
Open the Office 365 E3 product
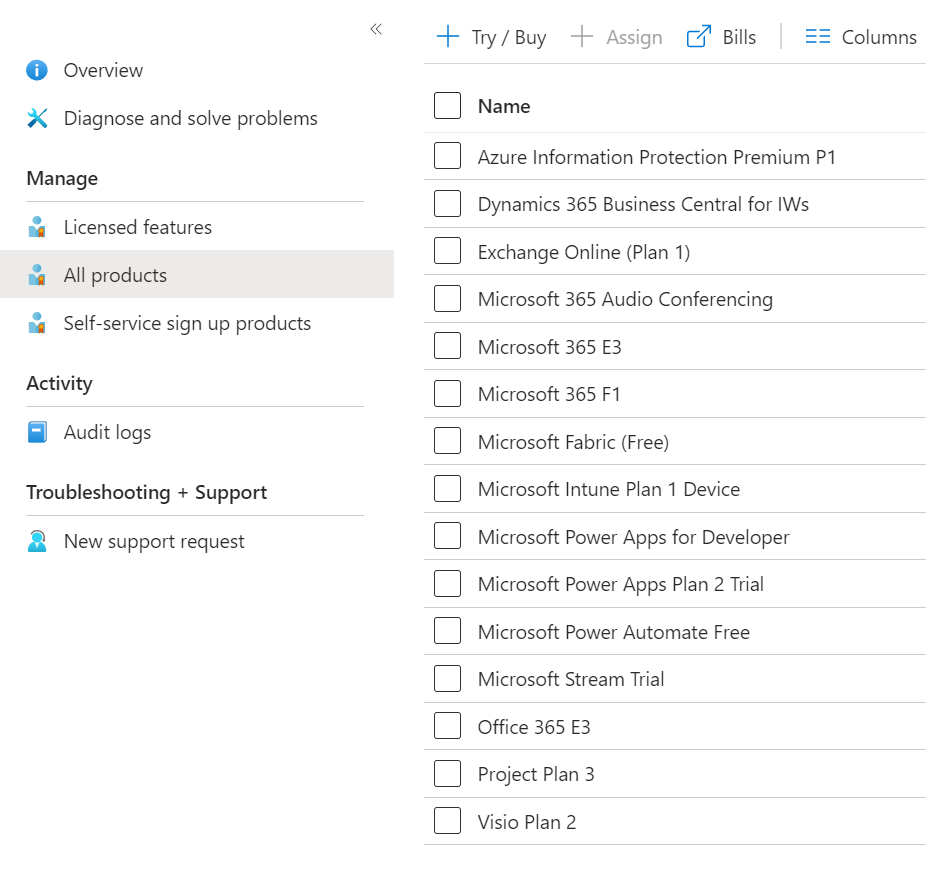pos(534,728)
